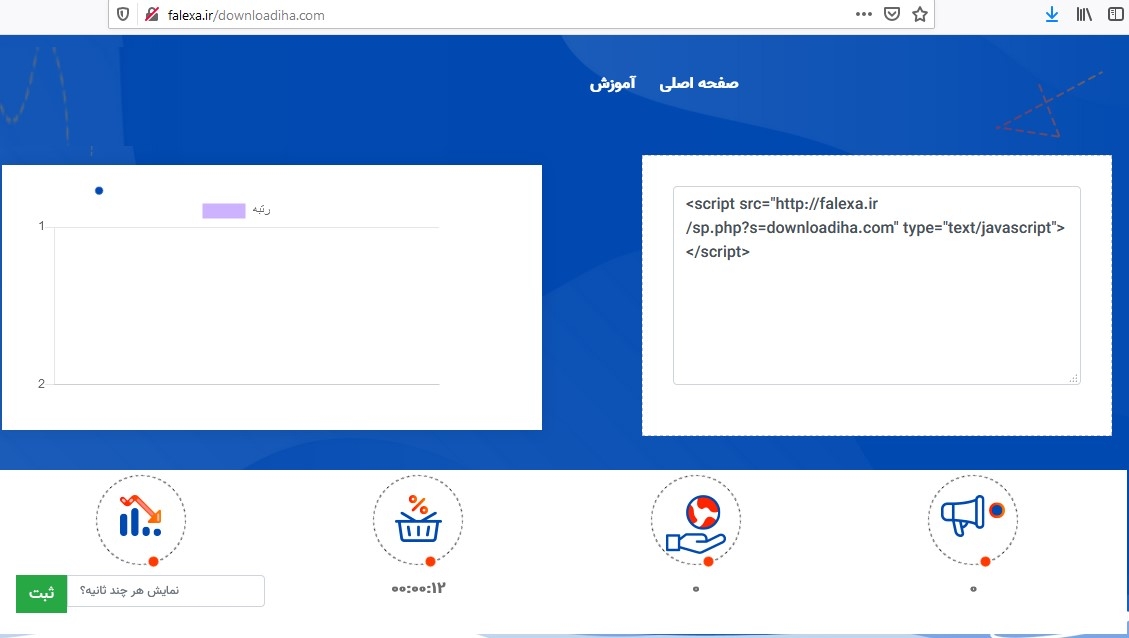1129x638 pixels.
Task: Open the آموزش menu item
Action: 612,83
